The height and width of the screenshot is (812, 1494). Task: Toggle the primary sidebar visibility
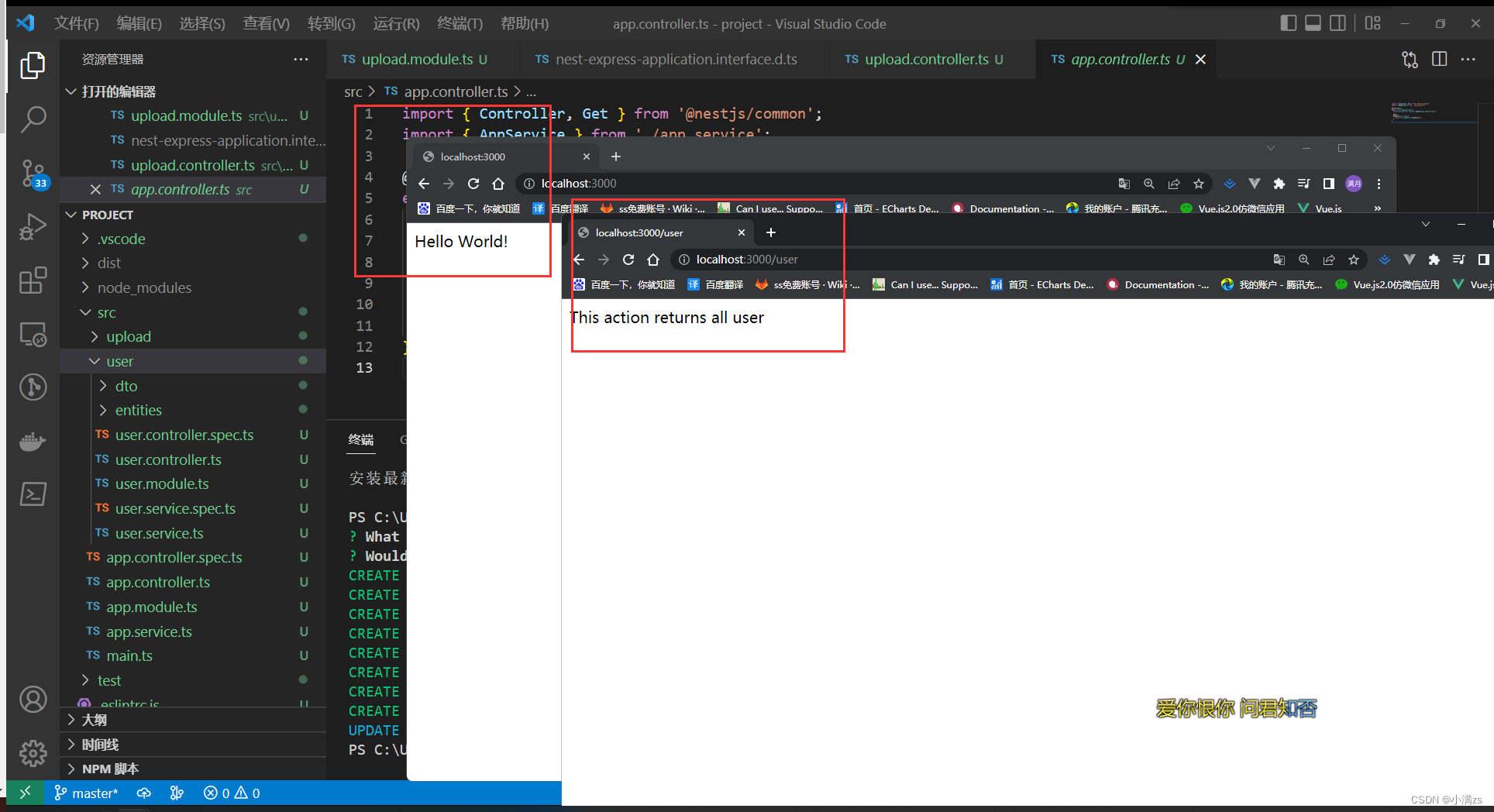coord(1288,23)
